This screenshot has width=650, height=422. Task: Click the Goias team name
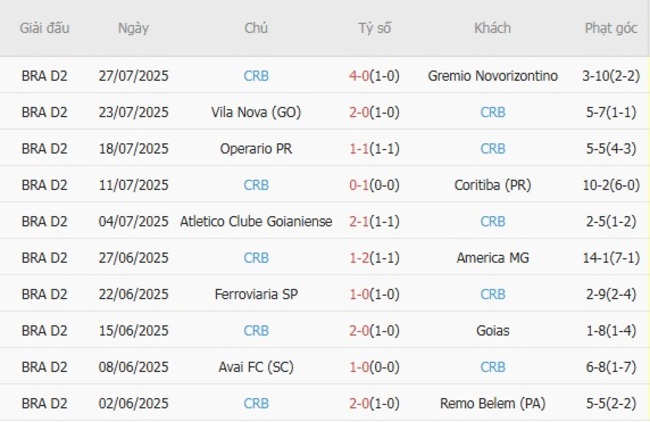[492, 330]
